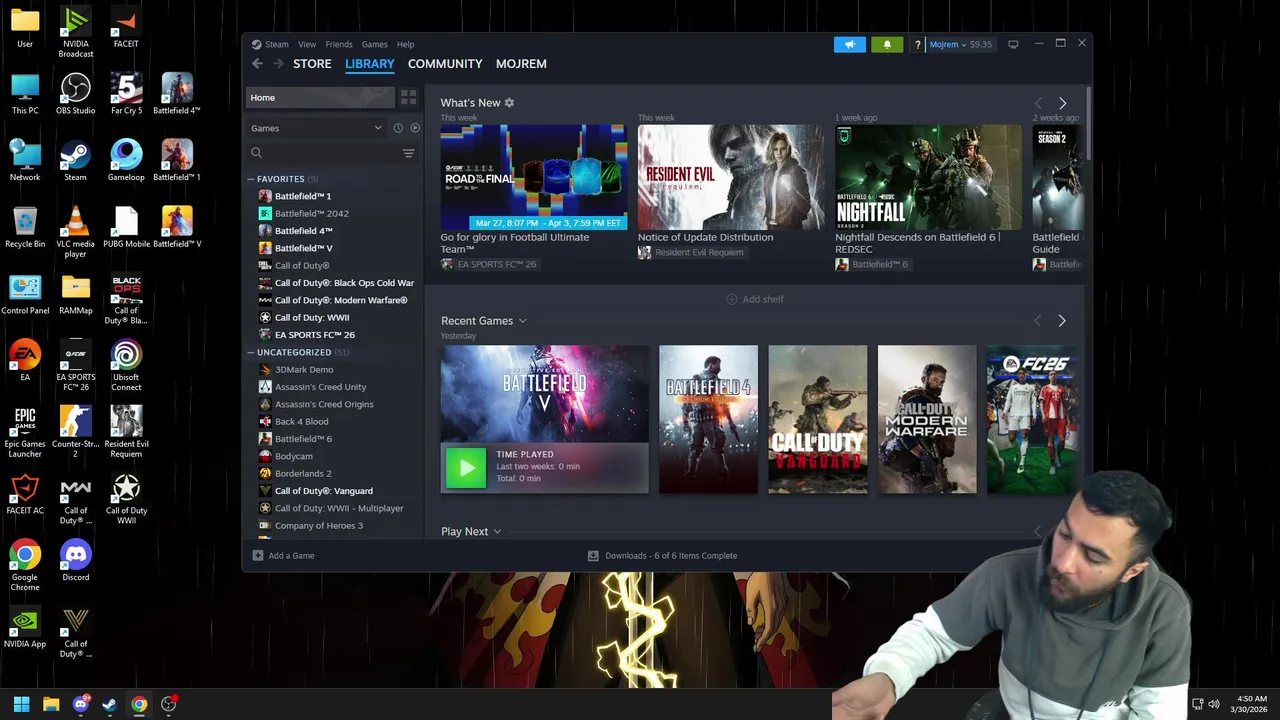Open Counter-Strike 2 desktop shortcut

75,432
